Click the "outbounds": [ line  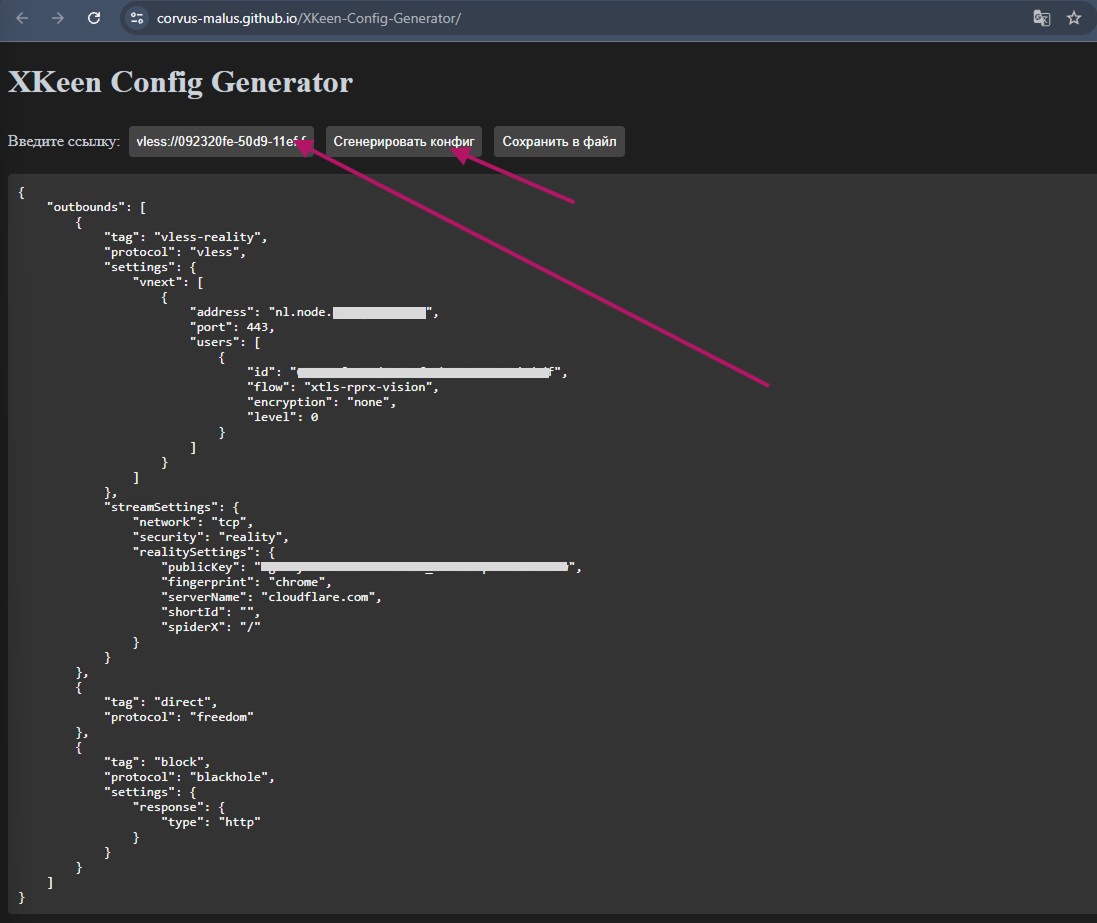coord(97,207)
